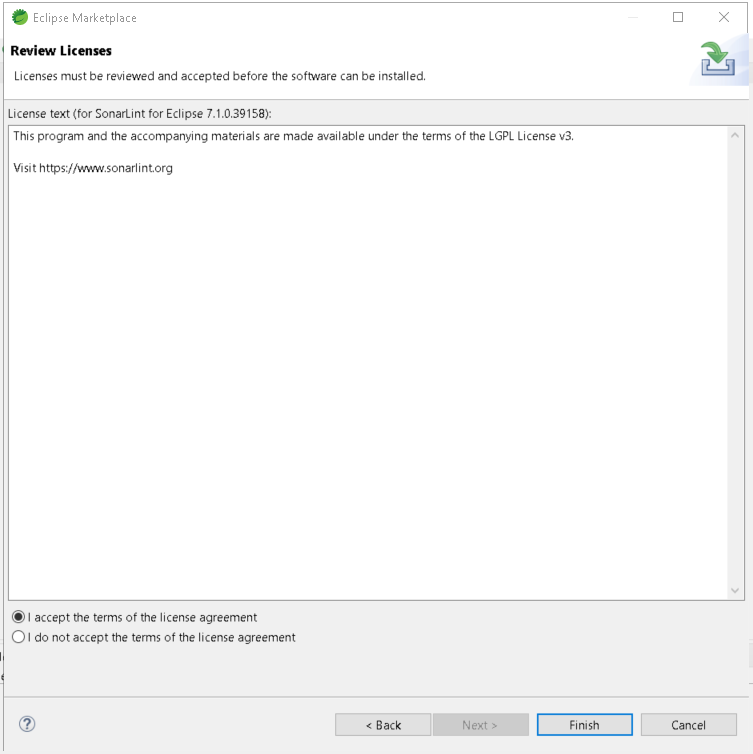Go to previous page with Back button

tap(383, 725)
